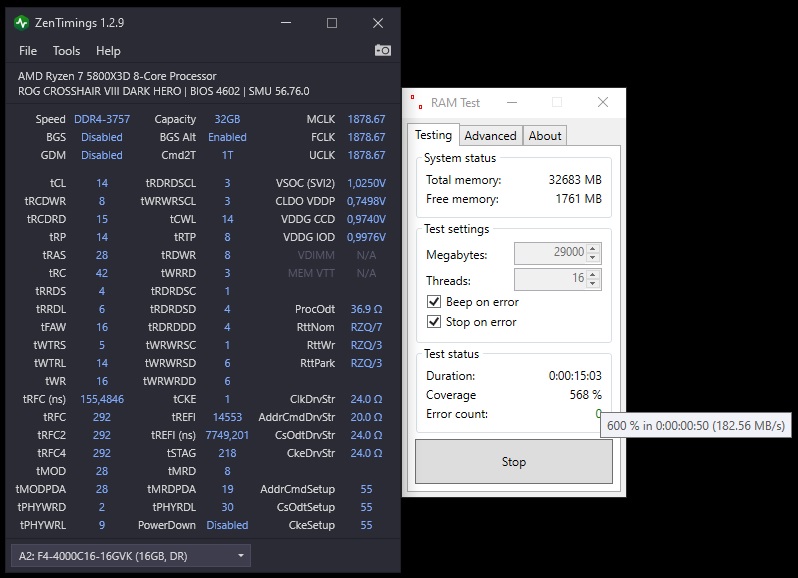Viewport: 798px width, 578px height.
Task: Click the ROG CROSSHAIR VIII DARK HERO BIOS line
Action: tap(163, 91)
